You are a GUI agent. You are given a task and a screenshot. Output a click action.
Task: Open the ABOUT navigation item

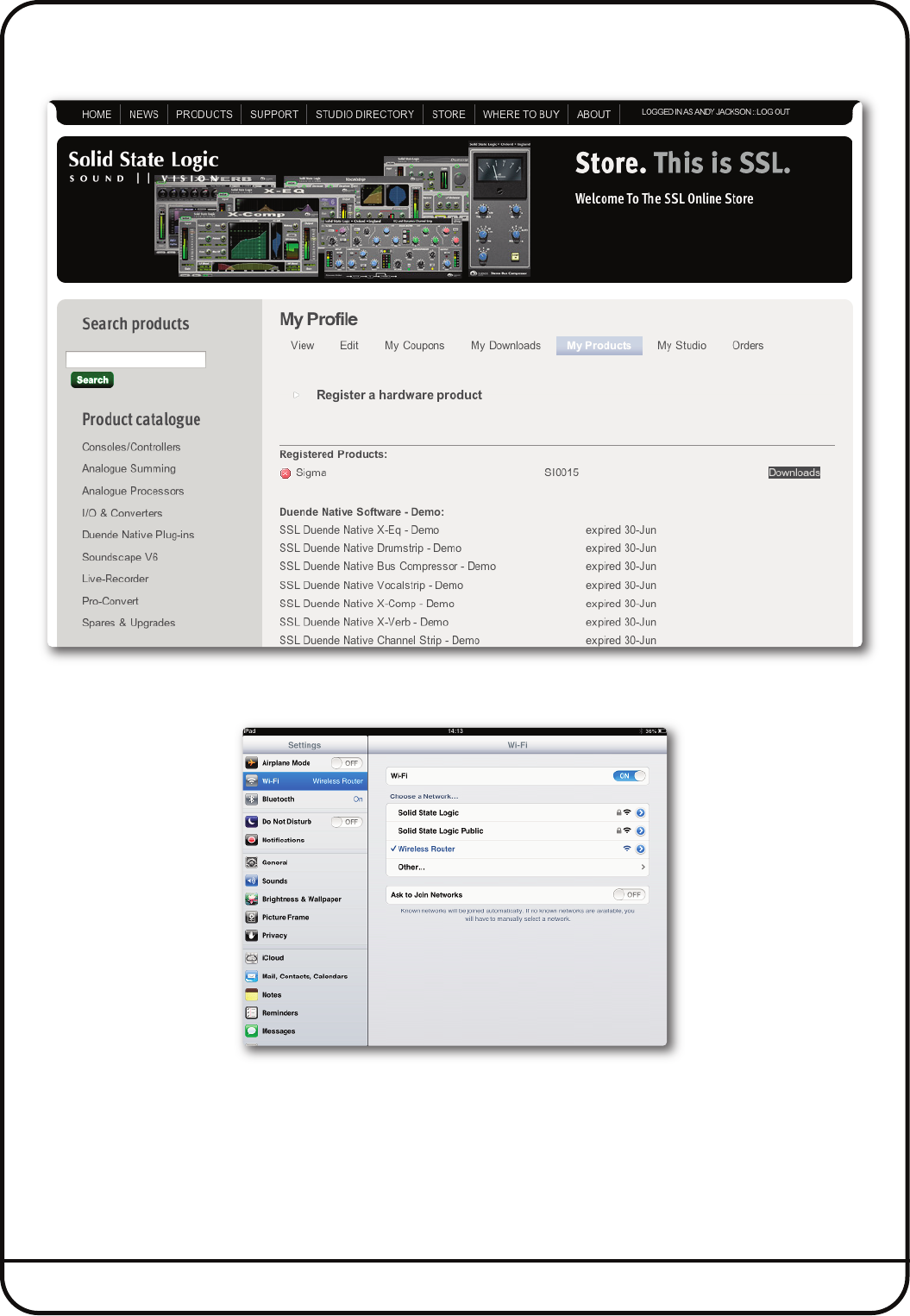click(593, 115)
